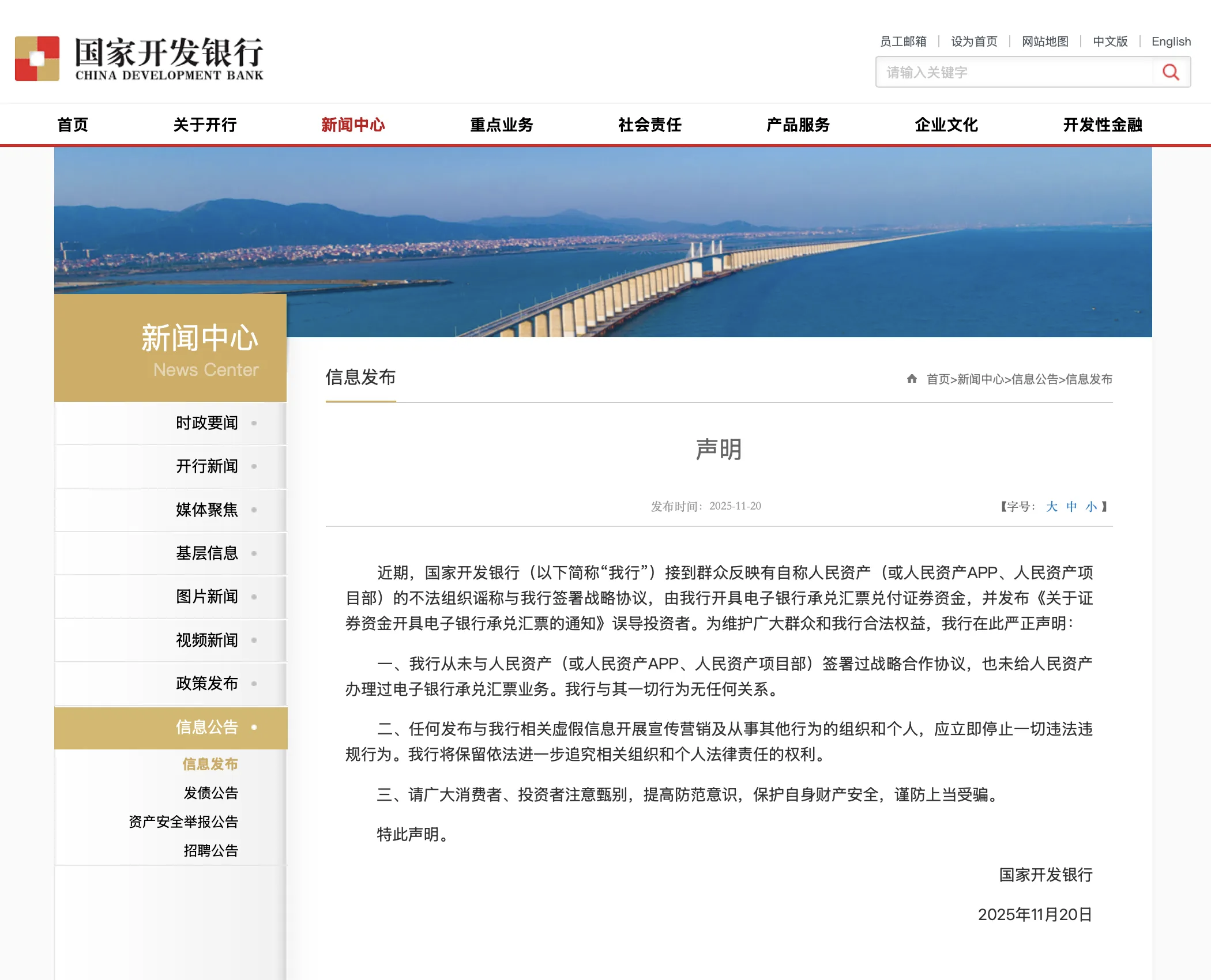This screenshot has width=1211, height=980.
Task: Click the China Development Bank logo
Action: [139, 59]
